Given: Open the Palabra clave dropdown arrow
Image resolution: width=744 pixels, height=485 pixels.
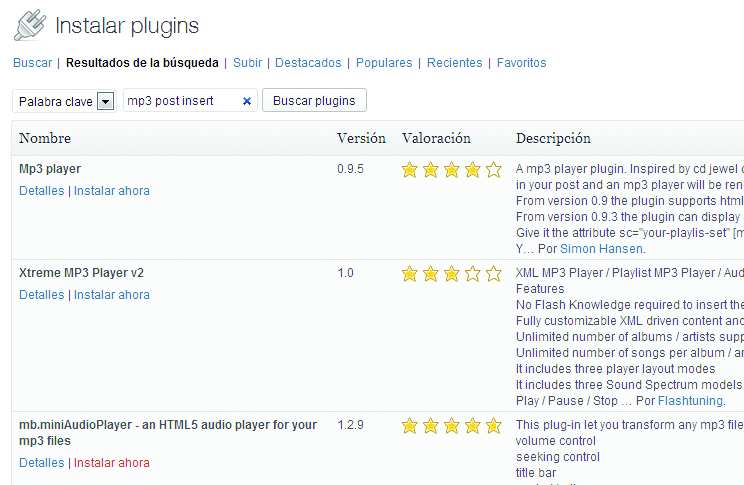Looking at the screenshot, I should 106,101.
